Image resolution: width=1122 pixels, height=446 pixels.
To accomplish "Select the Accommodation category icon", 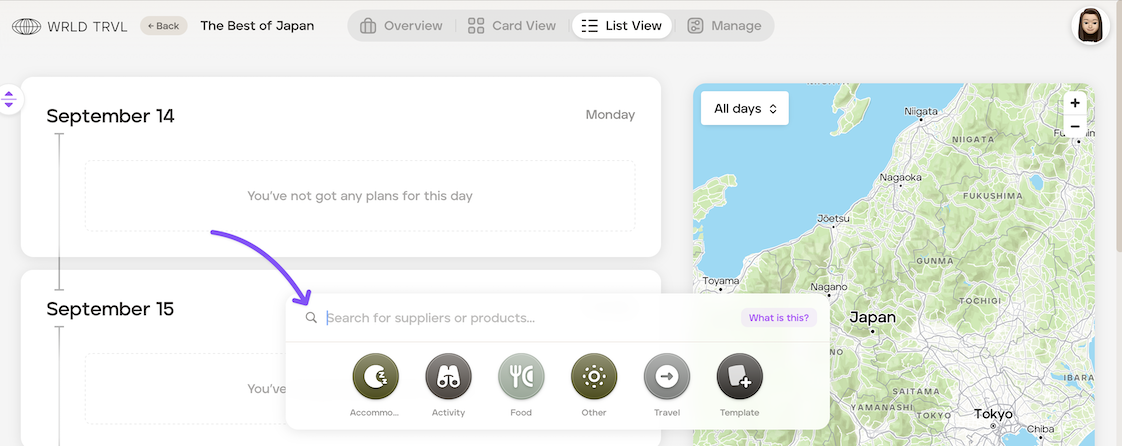I will click(x=375, y=377).
